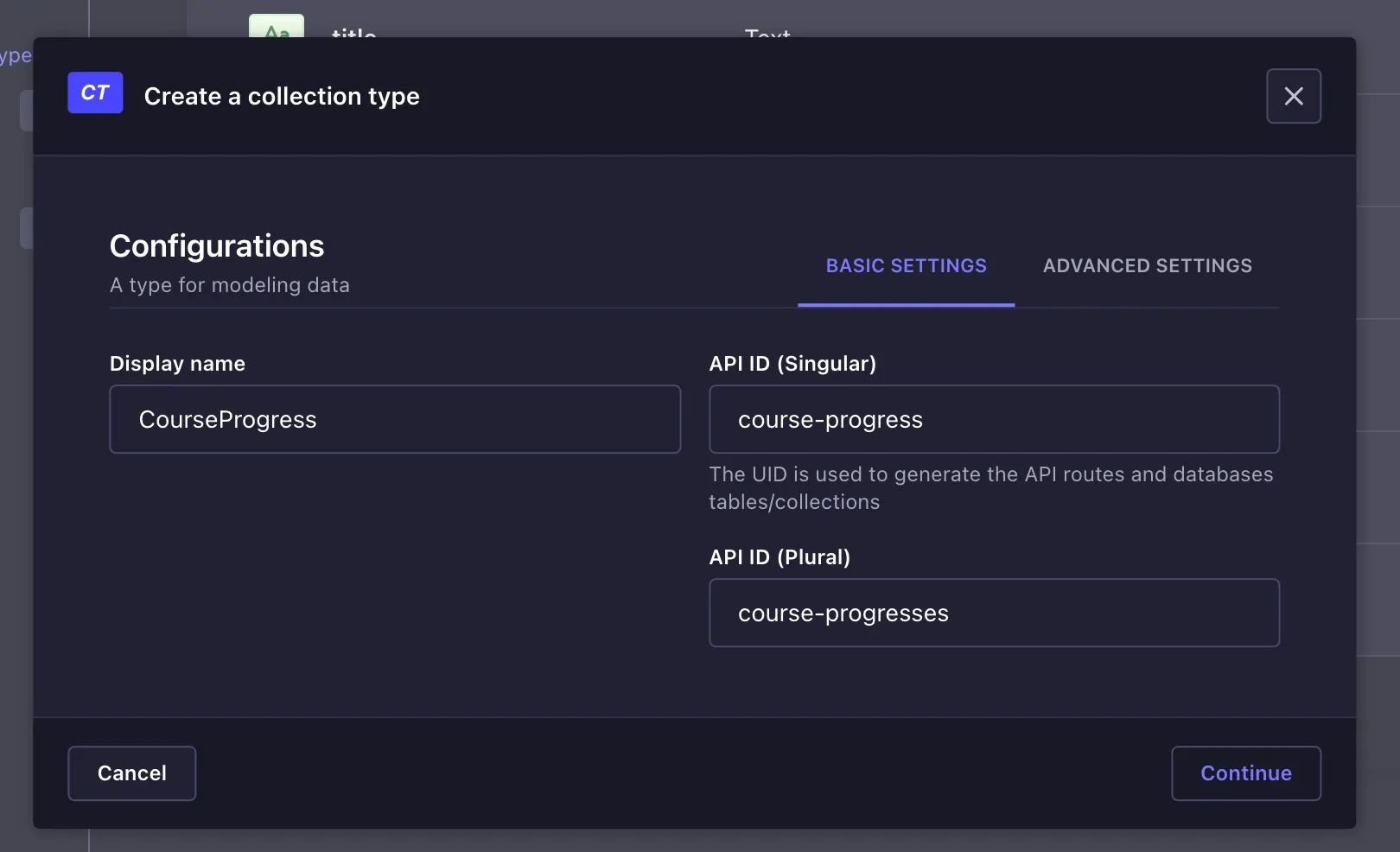Image resolution: width=1400 pixels, height=852 pixels.
Task: Click the 'Text' type label in background
Action: coord(767,32)
